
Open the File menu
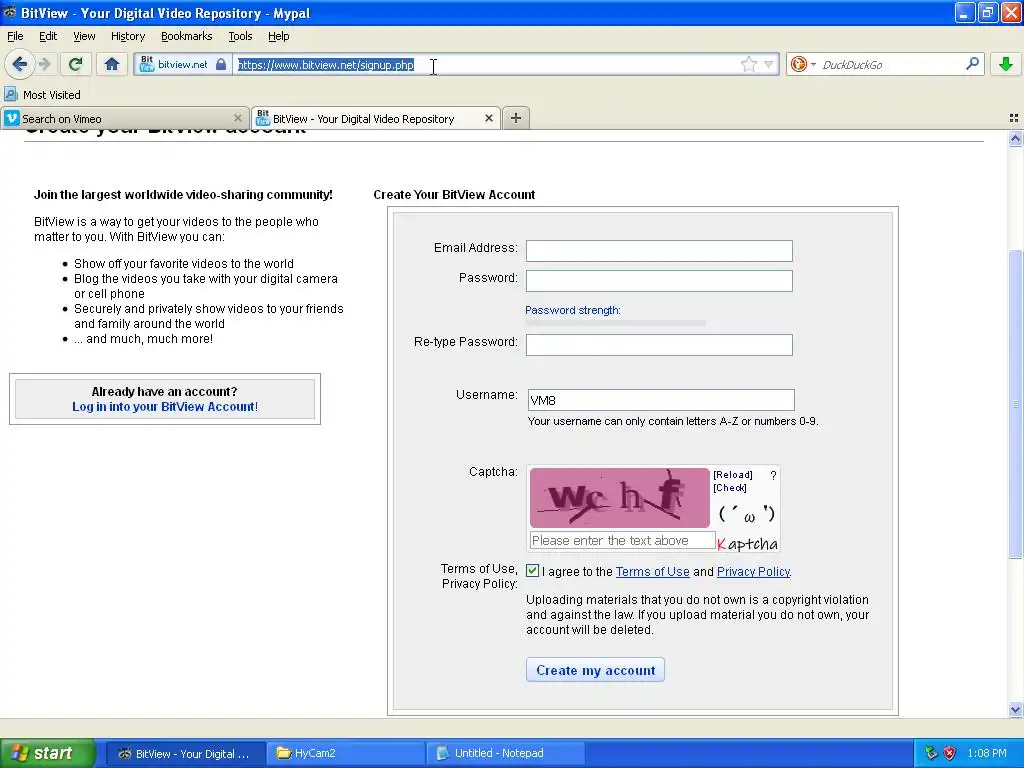15,36
